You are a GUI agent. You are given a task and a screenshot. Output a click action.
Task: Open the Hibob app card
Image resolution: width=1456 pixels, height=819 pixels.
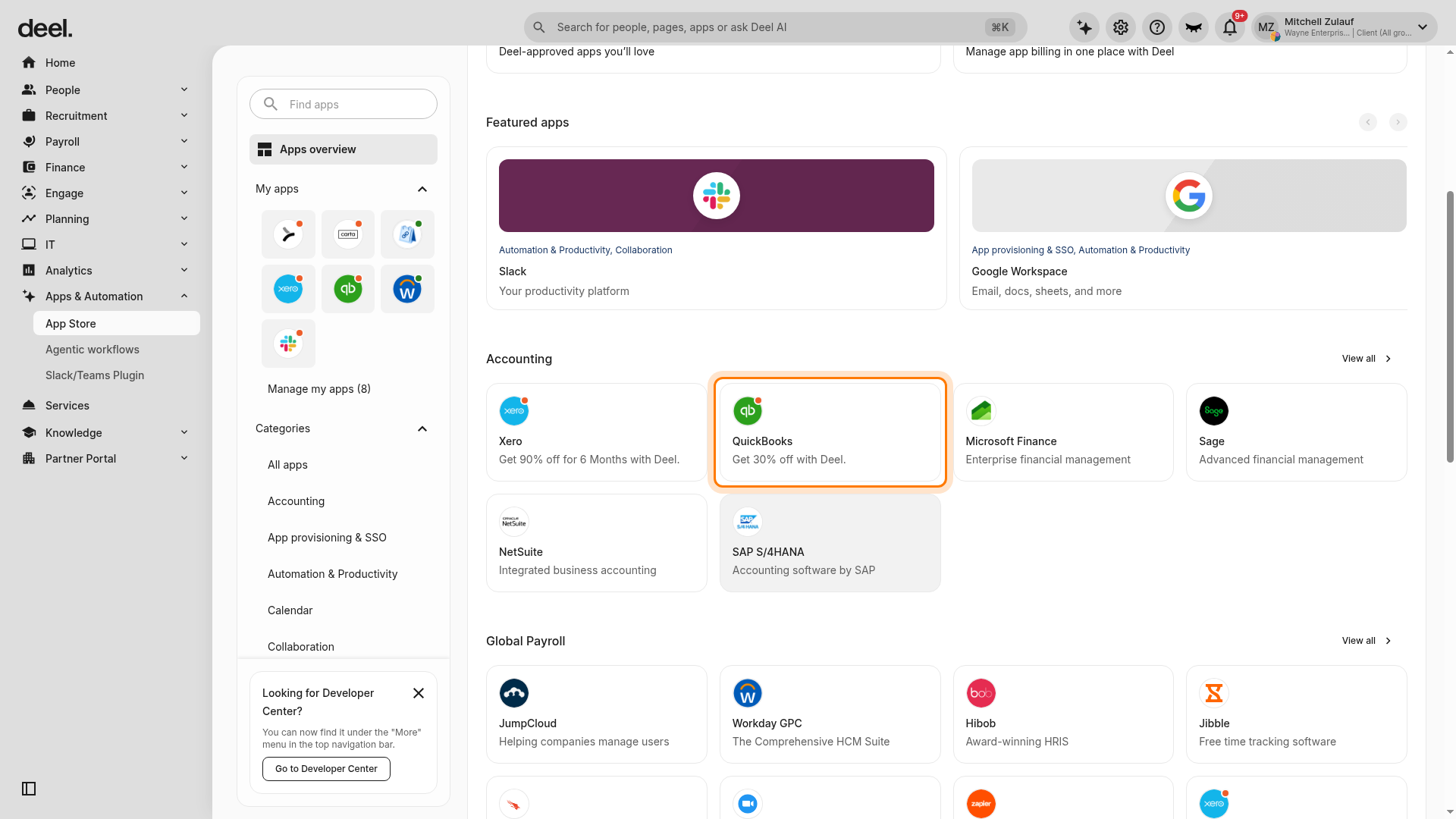click(x=1063, y=714)
